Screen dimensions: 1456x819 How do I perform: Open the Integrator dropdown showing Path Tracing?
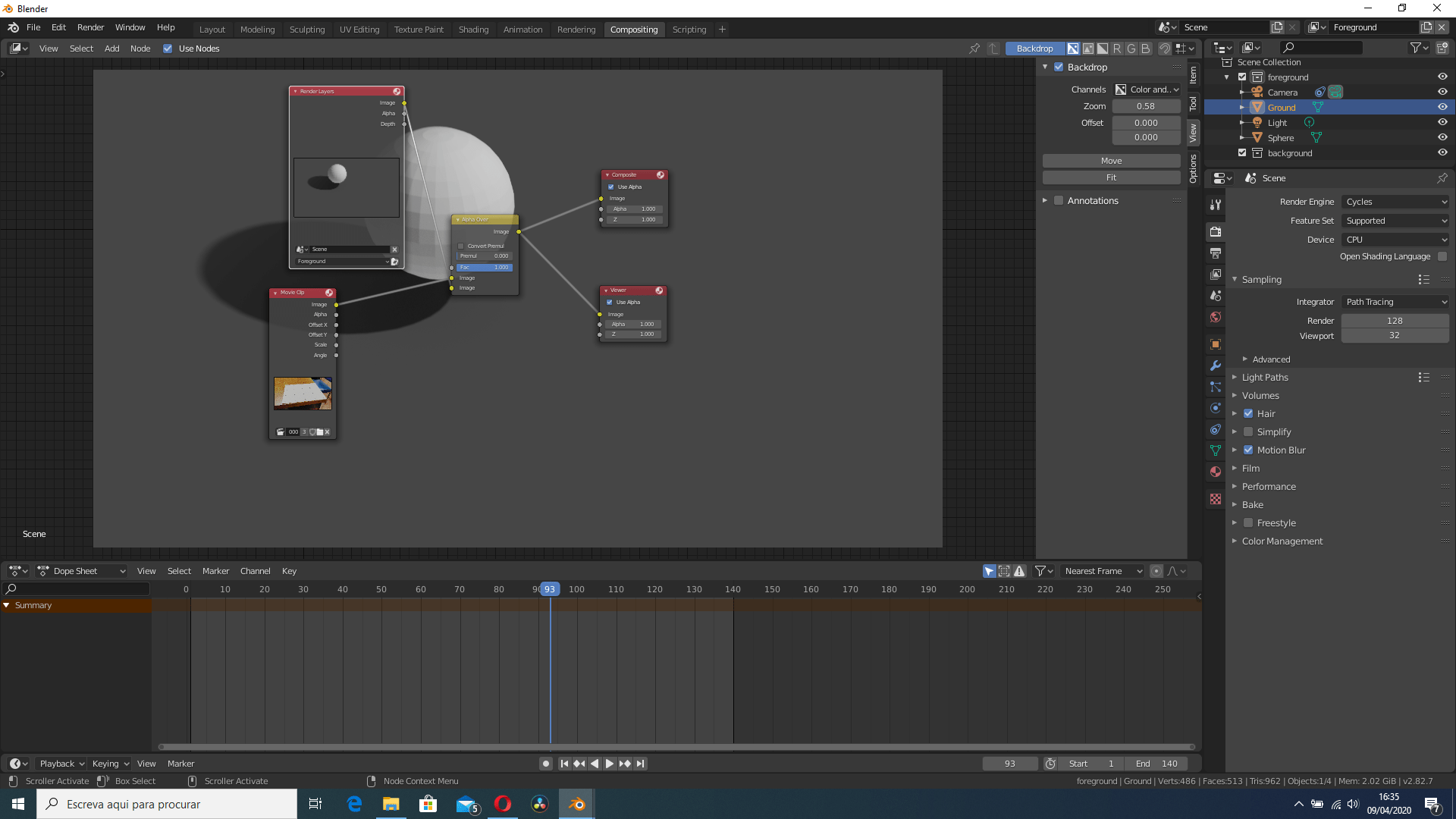[1395, 302]
